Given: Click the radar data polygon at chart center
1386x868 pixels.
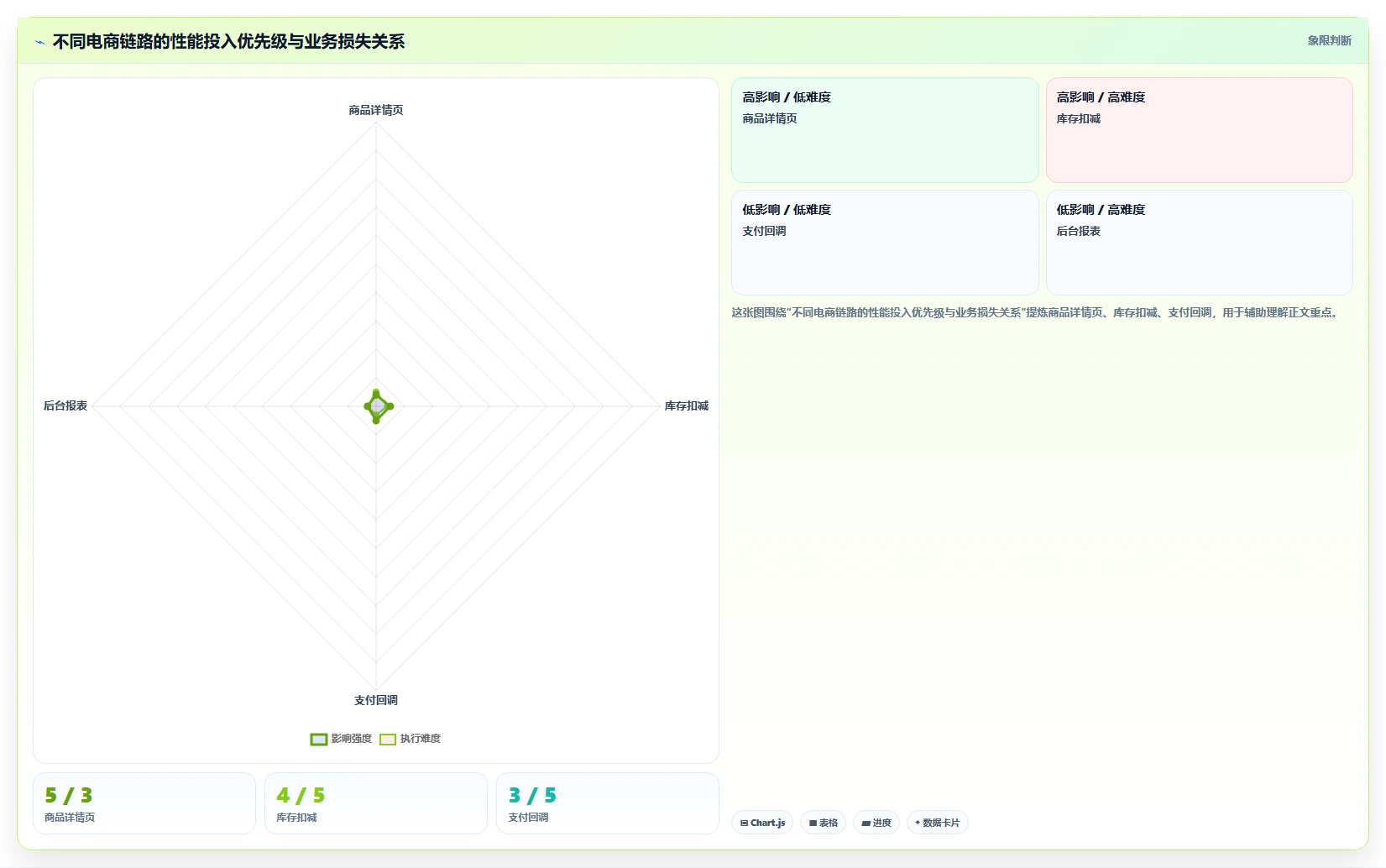Looking at the screenshot, I should click(378, 406).
